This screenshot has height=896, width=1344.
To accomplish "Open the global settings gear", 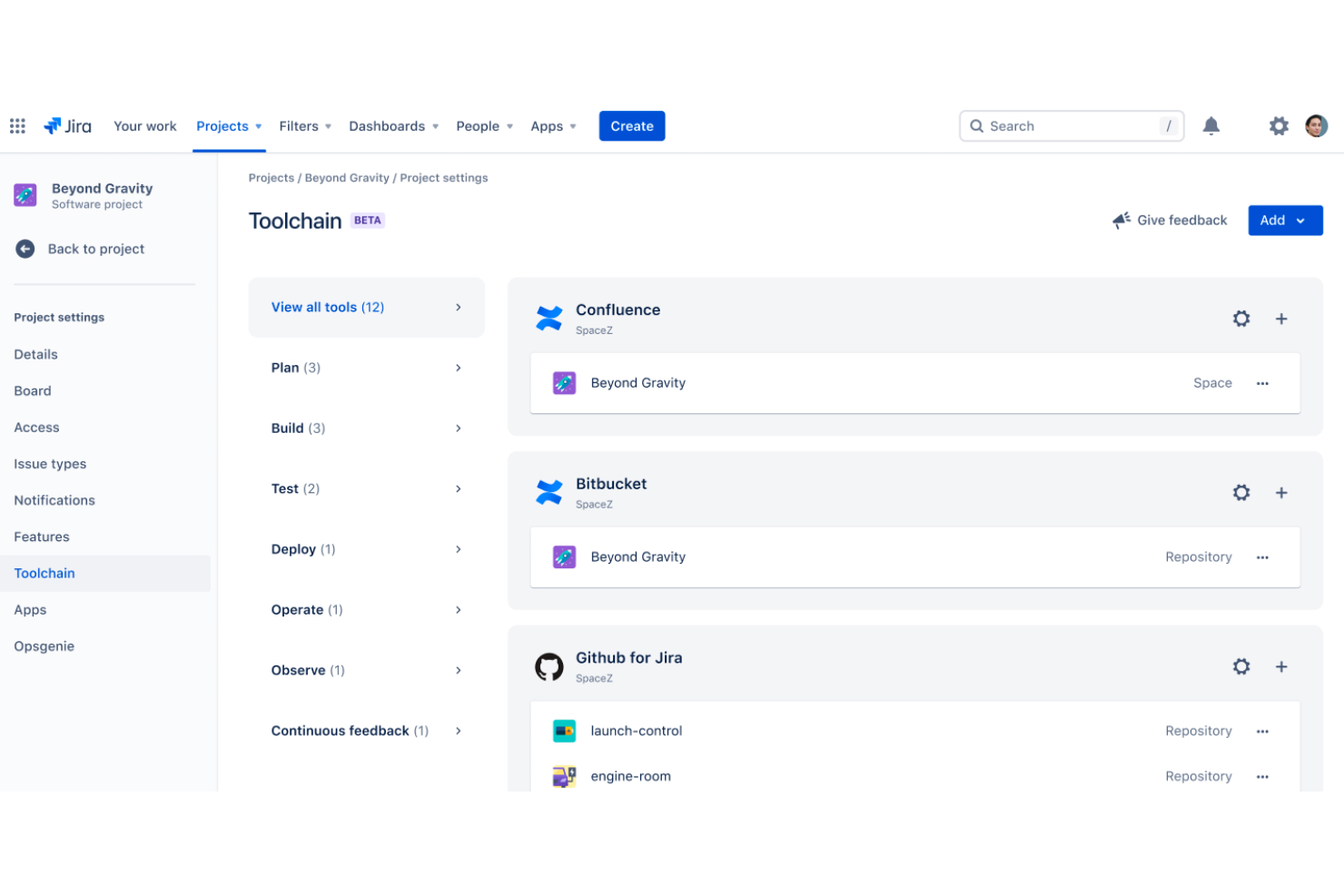I will point(1279,126).
